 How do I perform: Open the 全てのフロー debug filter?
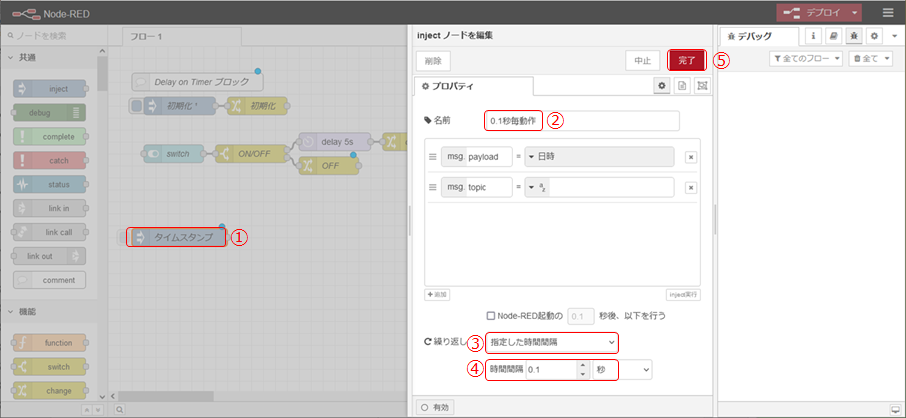click(x=806, y=60)
